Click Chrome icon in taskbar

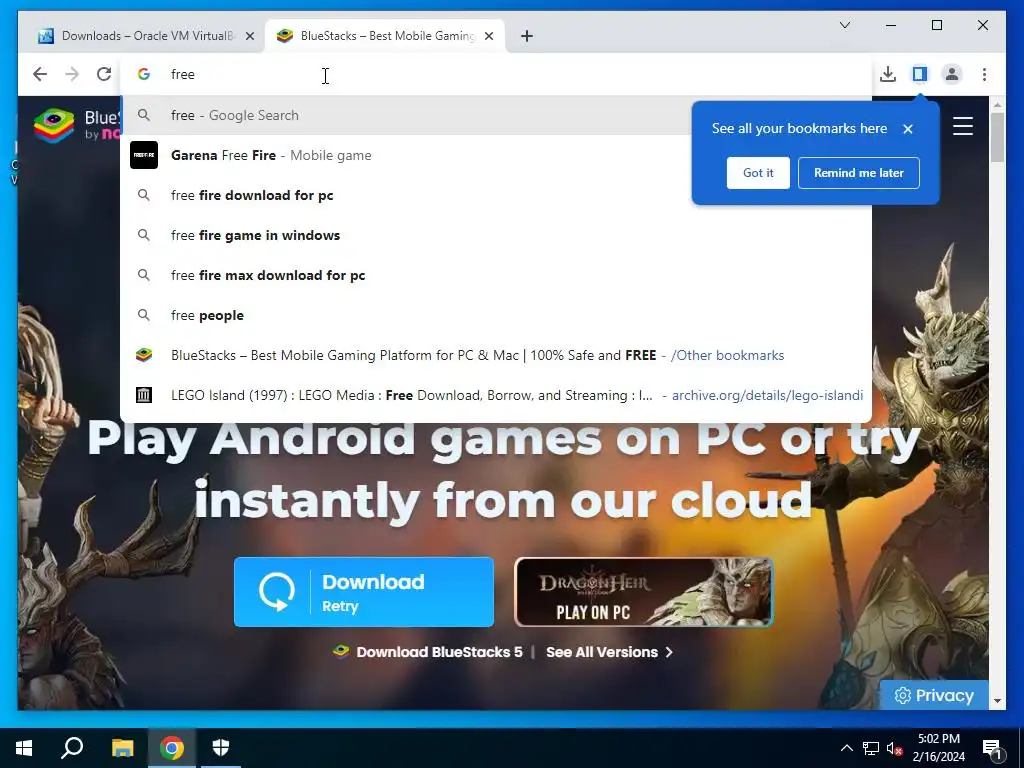point(172,748)
